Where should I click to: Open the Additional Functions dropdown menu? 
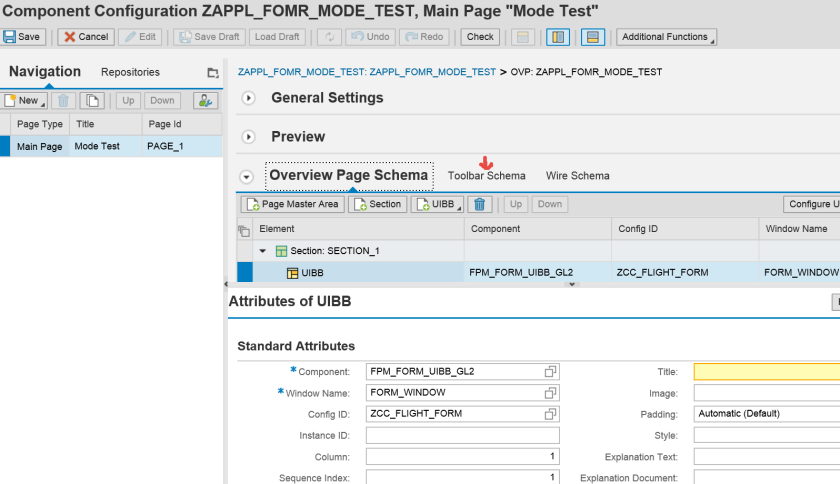coord(666,37)
